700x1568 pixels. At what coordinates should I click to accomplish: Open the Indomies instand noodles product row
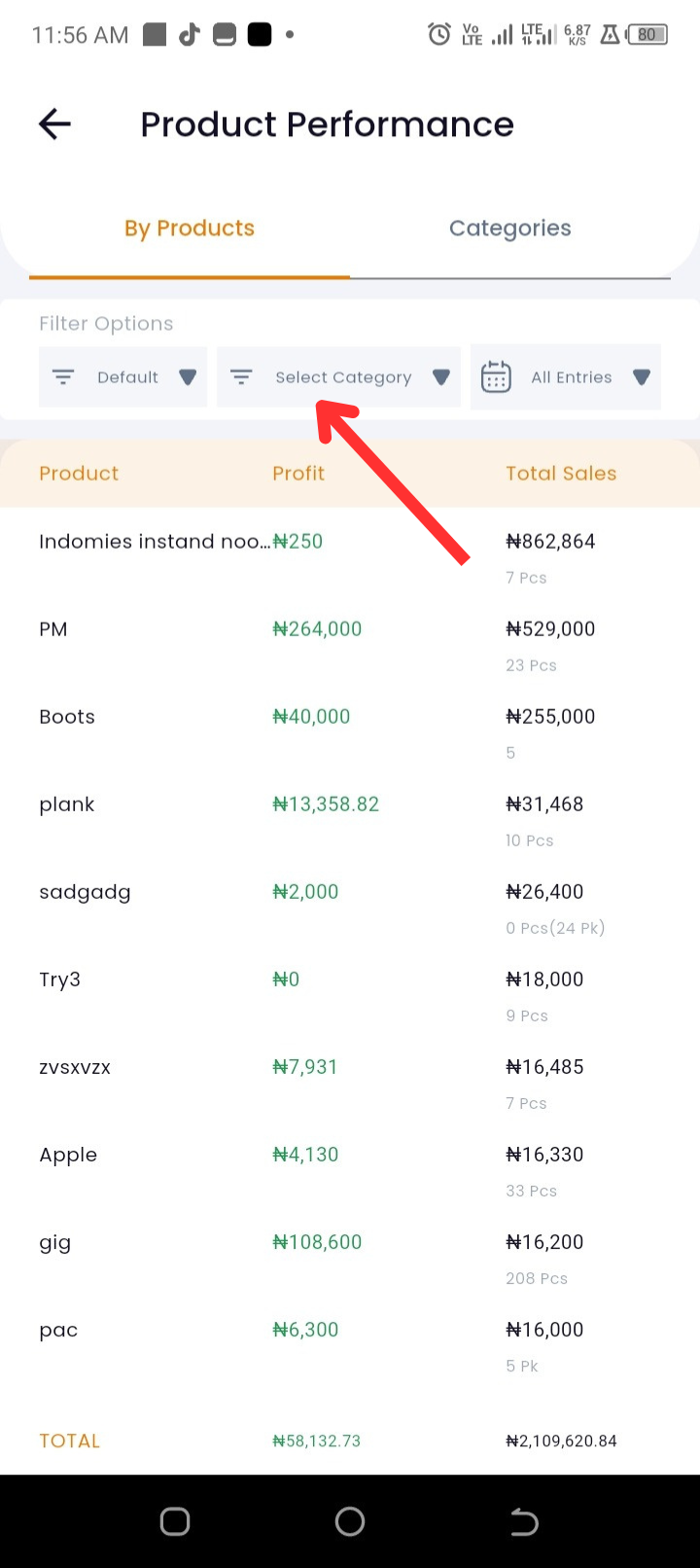point(350,556)
